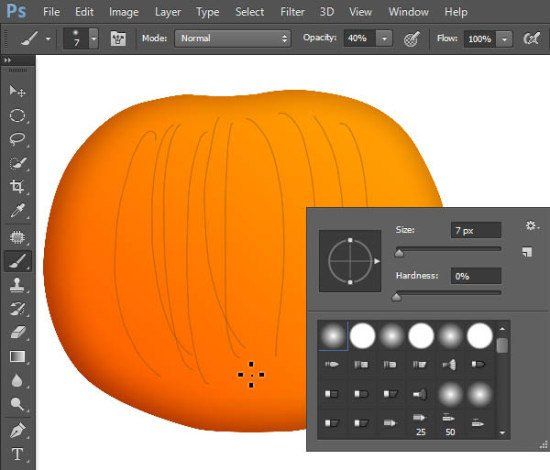Select the brush preset labeled 25

(x=420, y=424)
